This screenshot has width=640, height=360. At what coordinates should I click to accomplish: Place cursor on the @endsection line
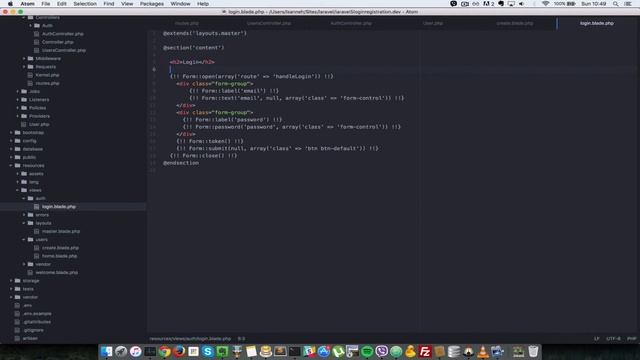point(181,163)
